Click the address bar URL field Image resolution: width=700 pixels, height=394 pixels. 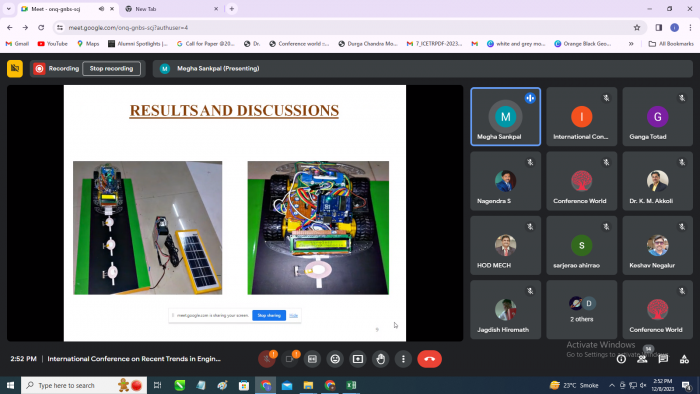click(x=344, y=28)
